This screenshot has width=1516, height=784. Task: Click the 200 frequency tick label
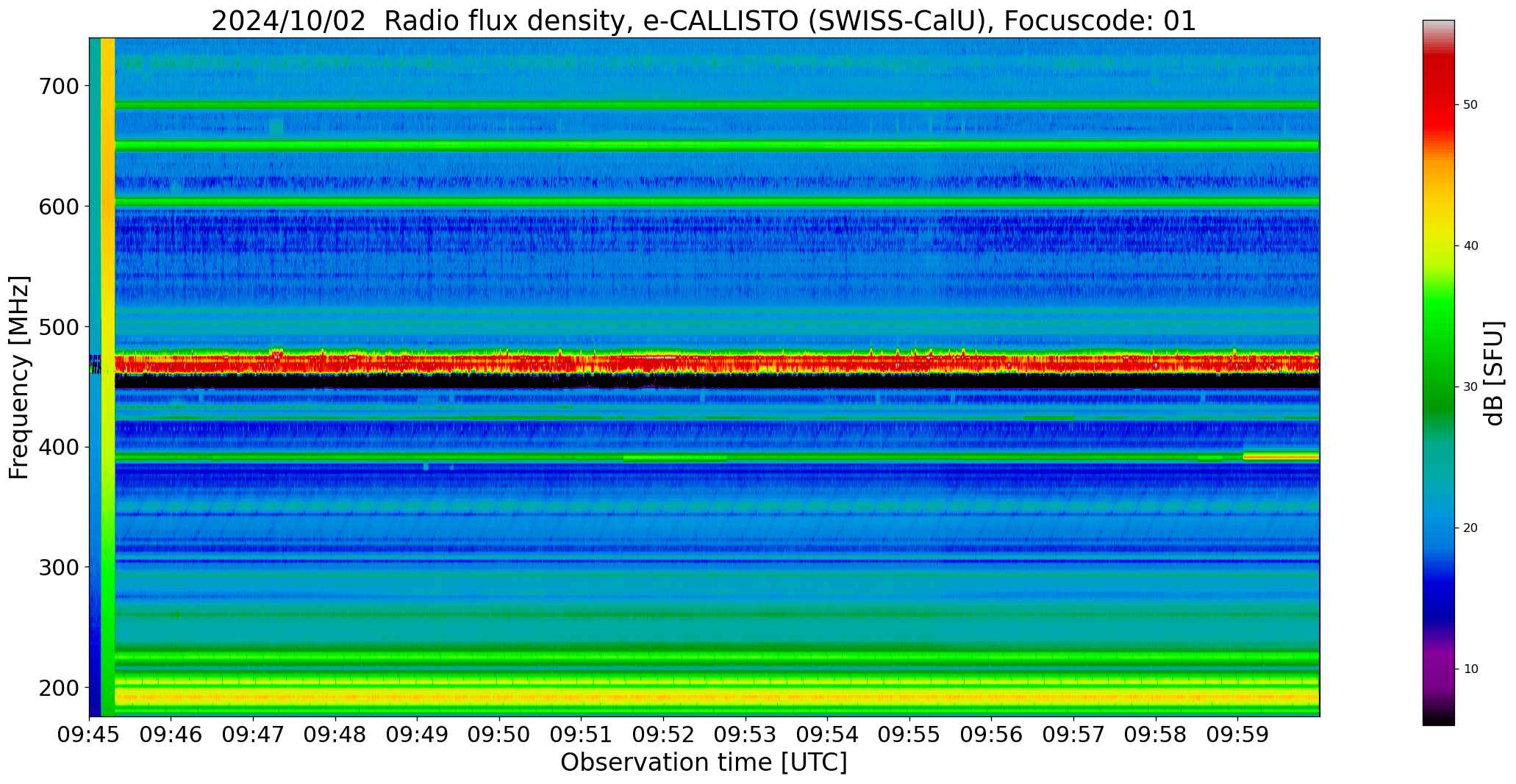(58, 688)
